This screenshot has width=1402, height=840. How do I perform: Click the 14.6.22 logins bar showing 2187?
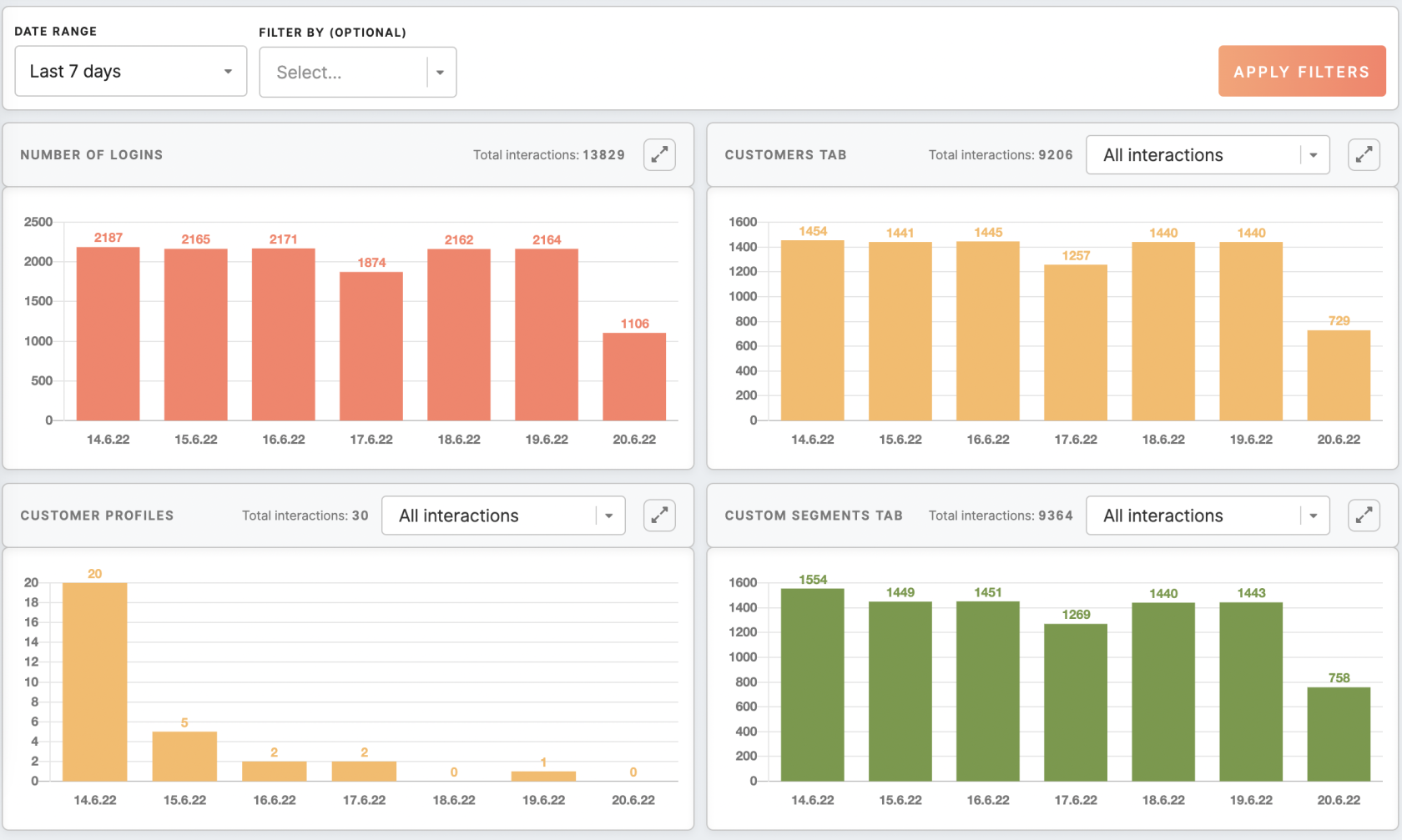(108, 334)
